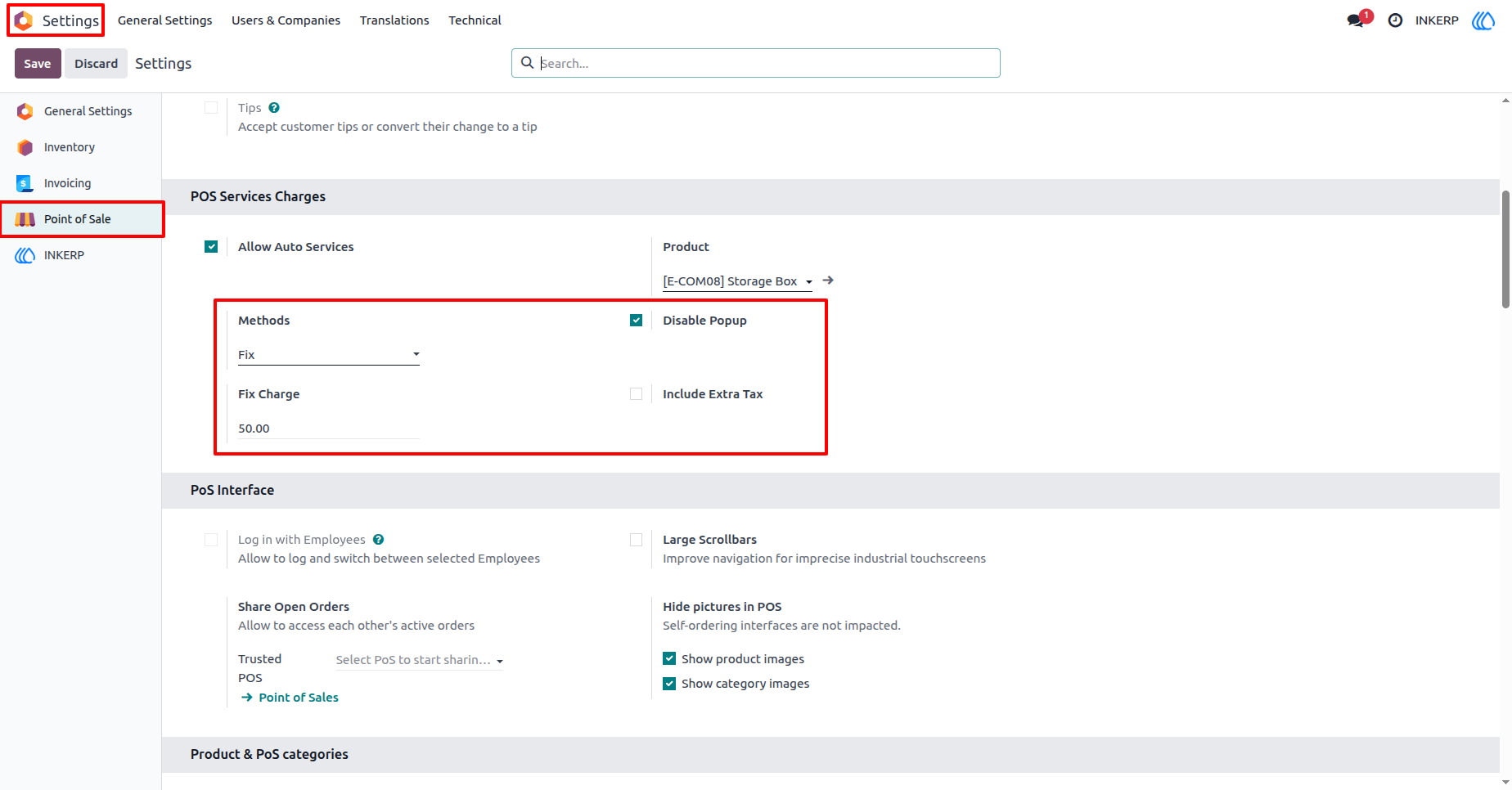Open the Users & Companies menu
The width and height of the screenshot is (1512, 790).
[286, 20]
